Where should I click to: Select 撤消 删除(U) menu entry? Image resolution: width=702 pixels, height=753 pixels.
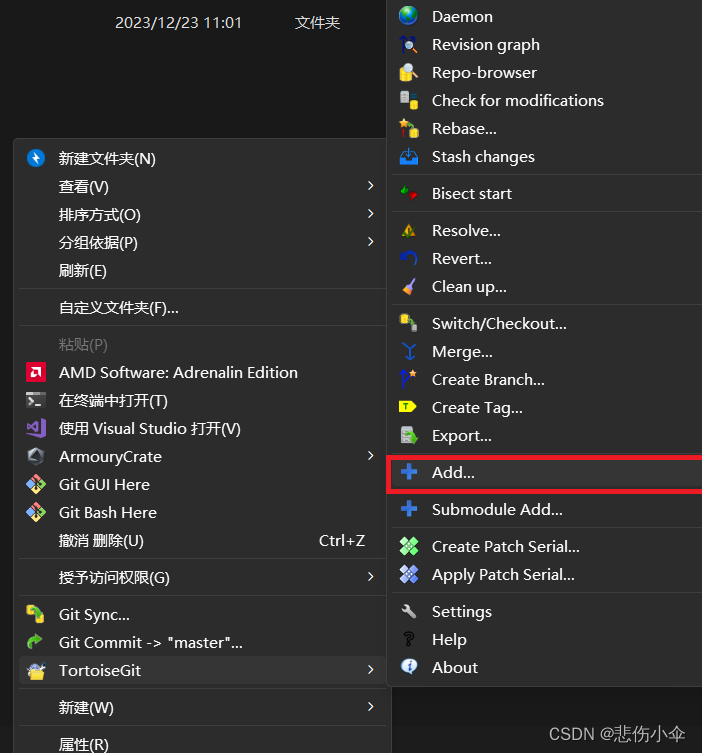[202, 541]
